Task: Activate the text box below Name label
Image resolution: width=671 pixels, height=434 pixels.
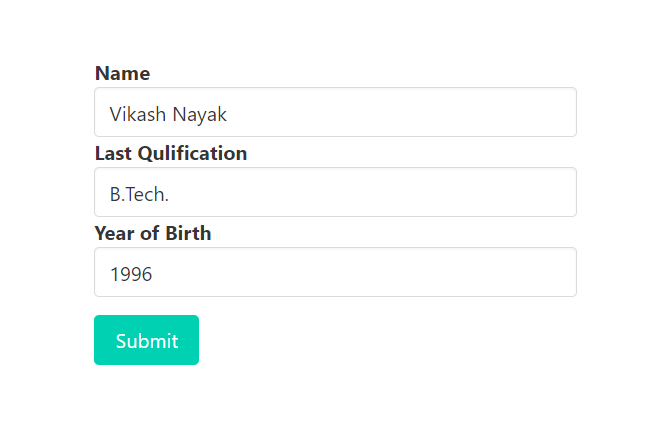Action: (336, 112)
